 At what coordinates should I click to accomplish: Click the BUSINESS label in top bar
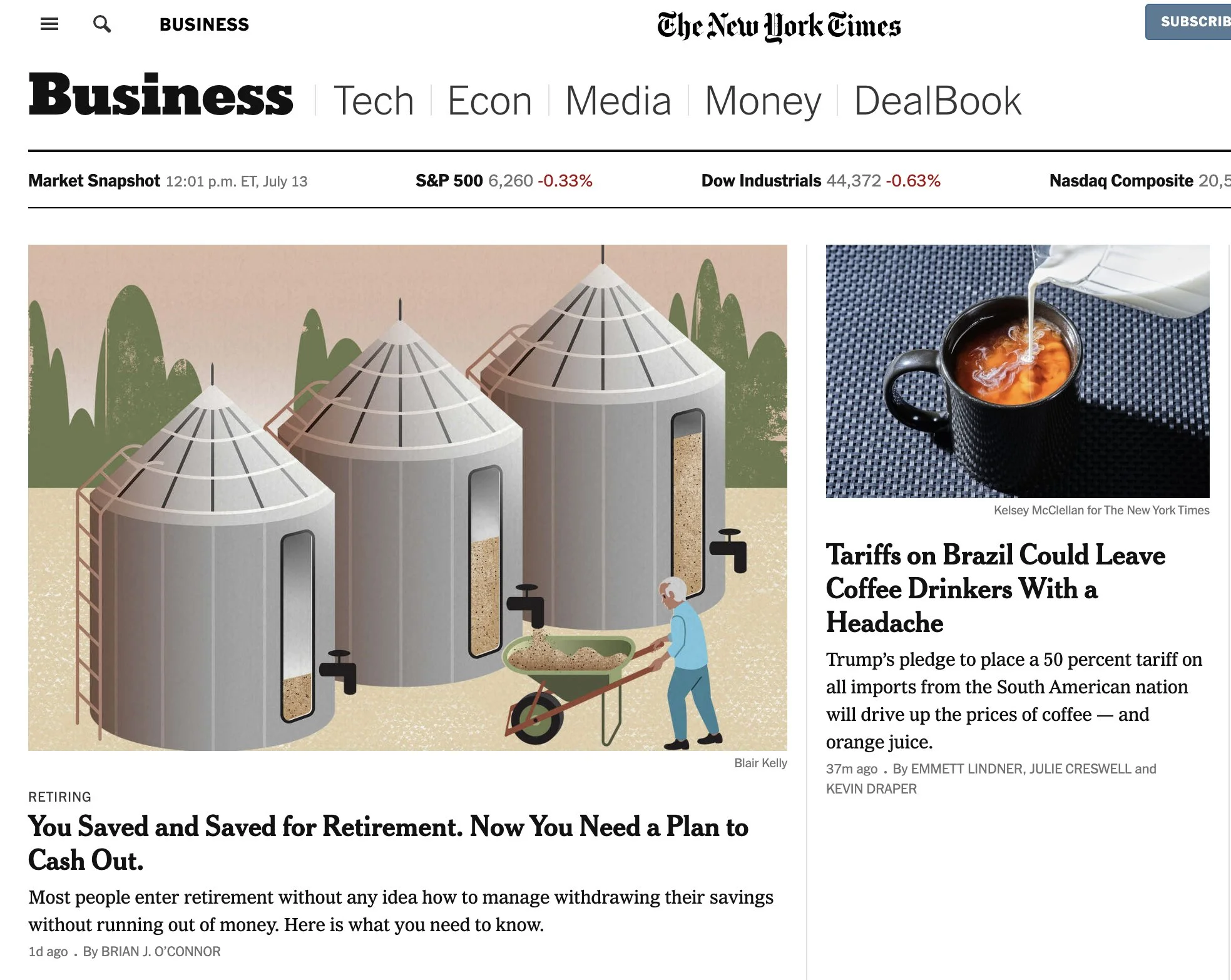click(x=204, y=24)
